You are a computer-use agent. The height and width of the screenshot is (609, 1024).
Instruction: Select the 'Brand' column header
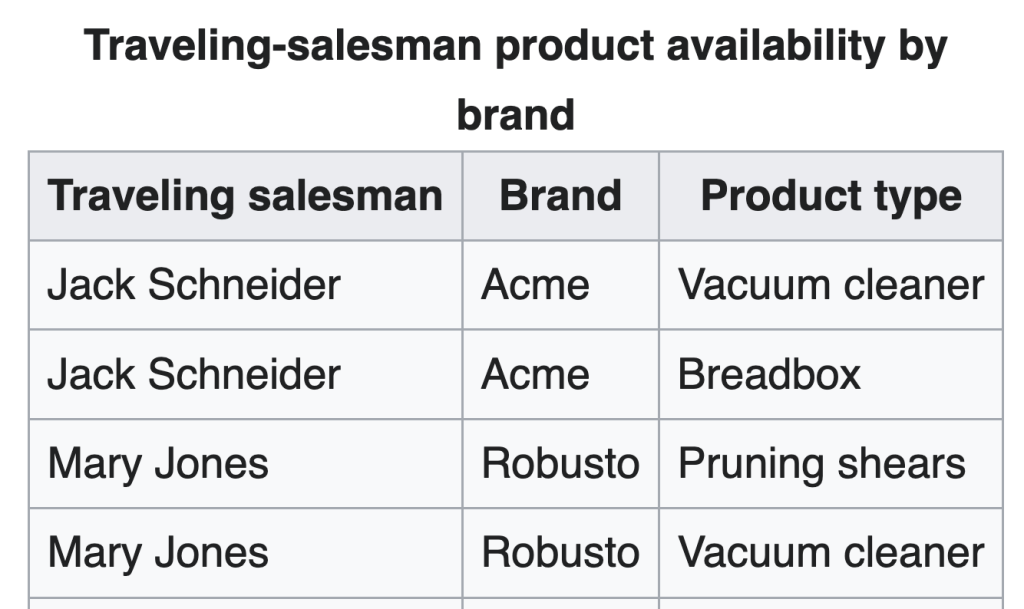[x=560, y=196]
